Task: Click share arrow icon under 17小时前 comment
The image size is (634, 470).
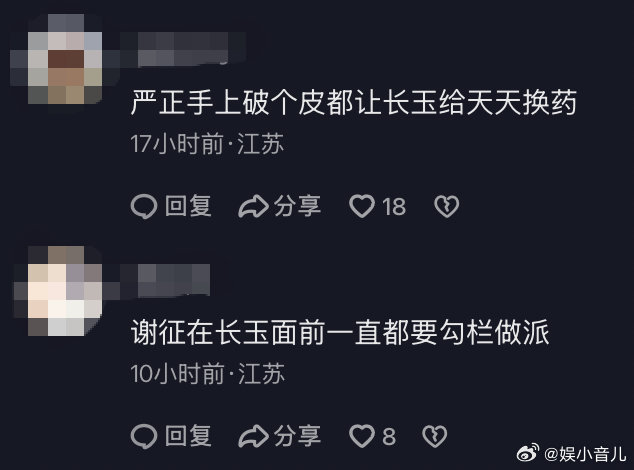Action: 254,206
